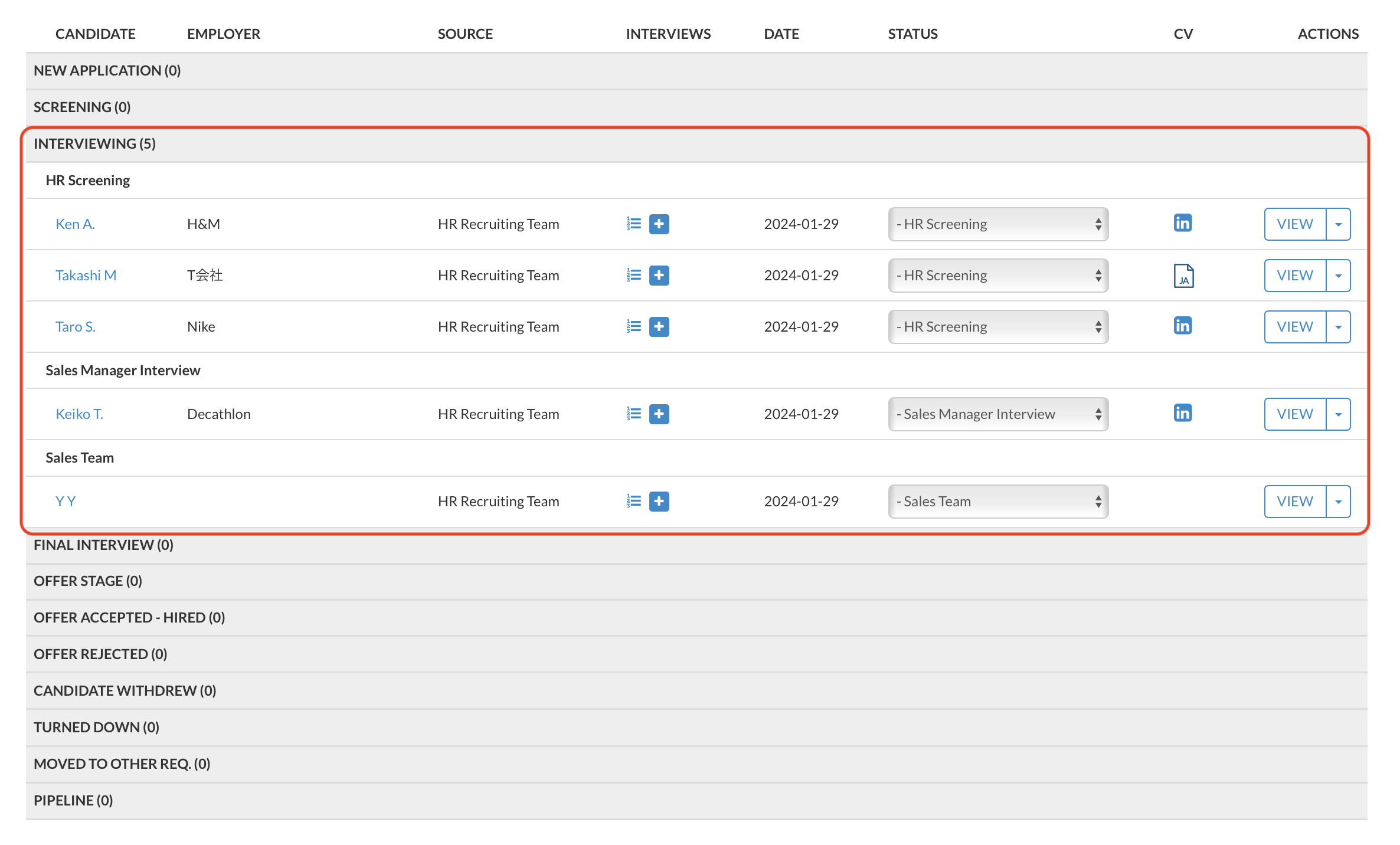Open the Sales Team status dropdown for Y Y
Image resolution: width=1400 pixels, height=845 pixels.
click(997, 501)
